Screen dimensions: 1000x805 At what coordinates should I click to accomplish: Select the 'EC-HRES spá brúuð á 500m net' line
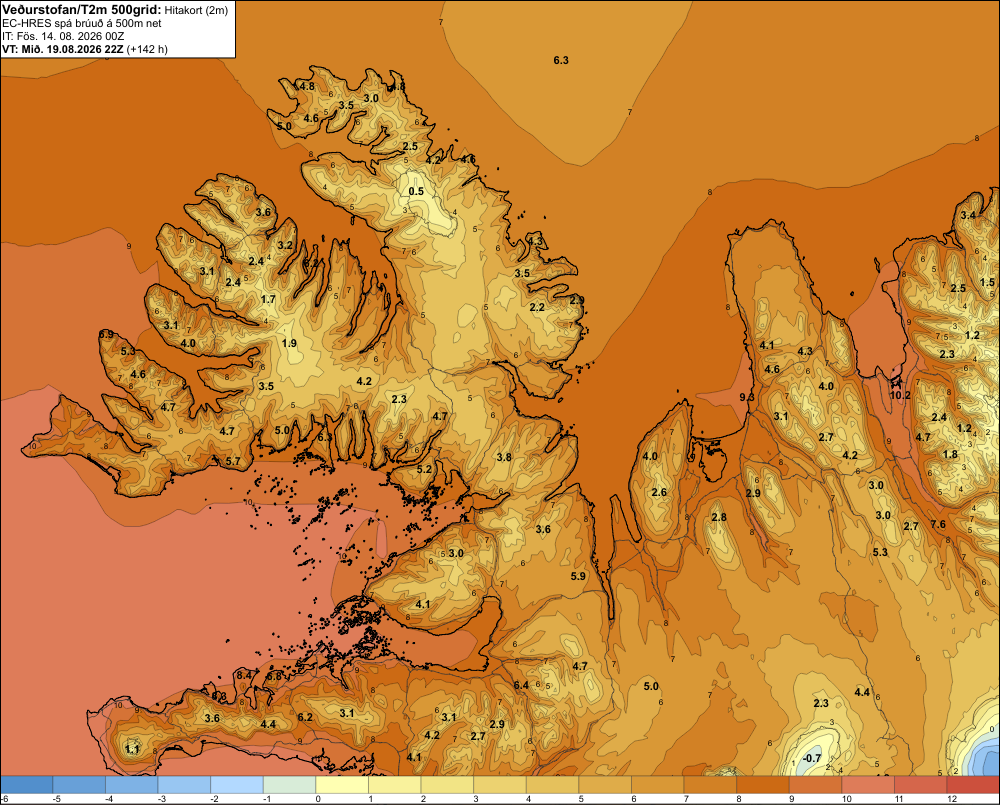tap(82, 23)
